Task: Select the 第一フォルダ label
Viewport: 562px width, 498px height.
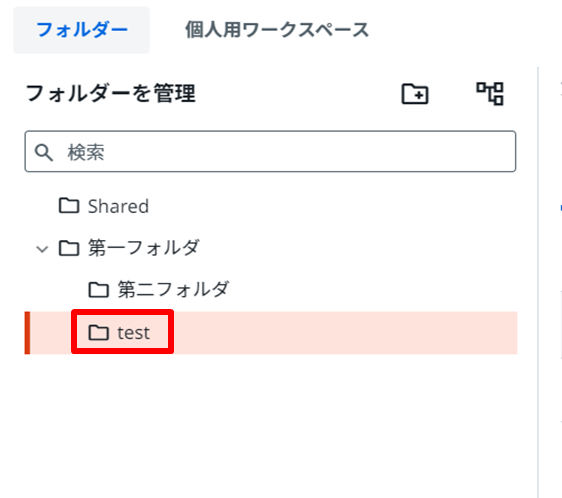Action: point(144,248)
